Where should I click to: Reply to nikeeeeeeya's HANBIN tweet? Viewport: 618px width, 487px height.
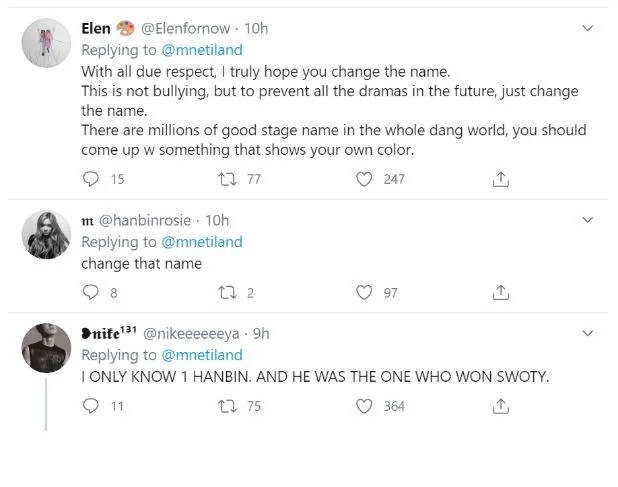[91, 406]
